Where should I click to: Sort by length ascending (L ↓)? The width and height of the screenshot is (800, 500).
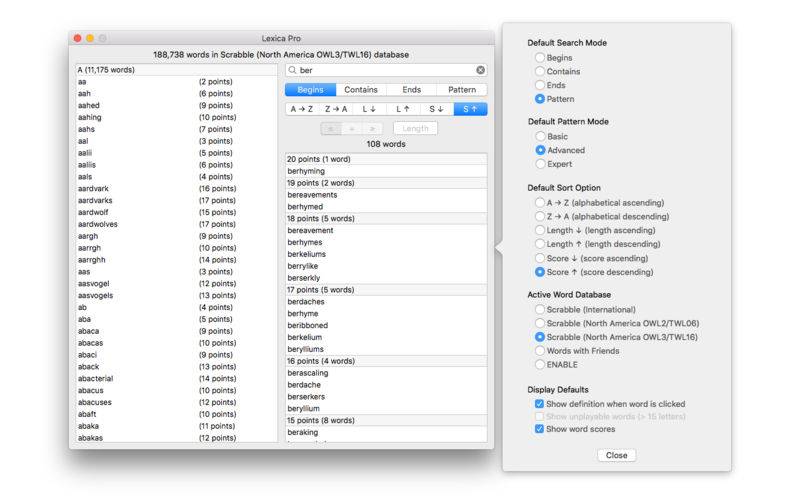coord(369,109)
